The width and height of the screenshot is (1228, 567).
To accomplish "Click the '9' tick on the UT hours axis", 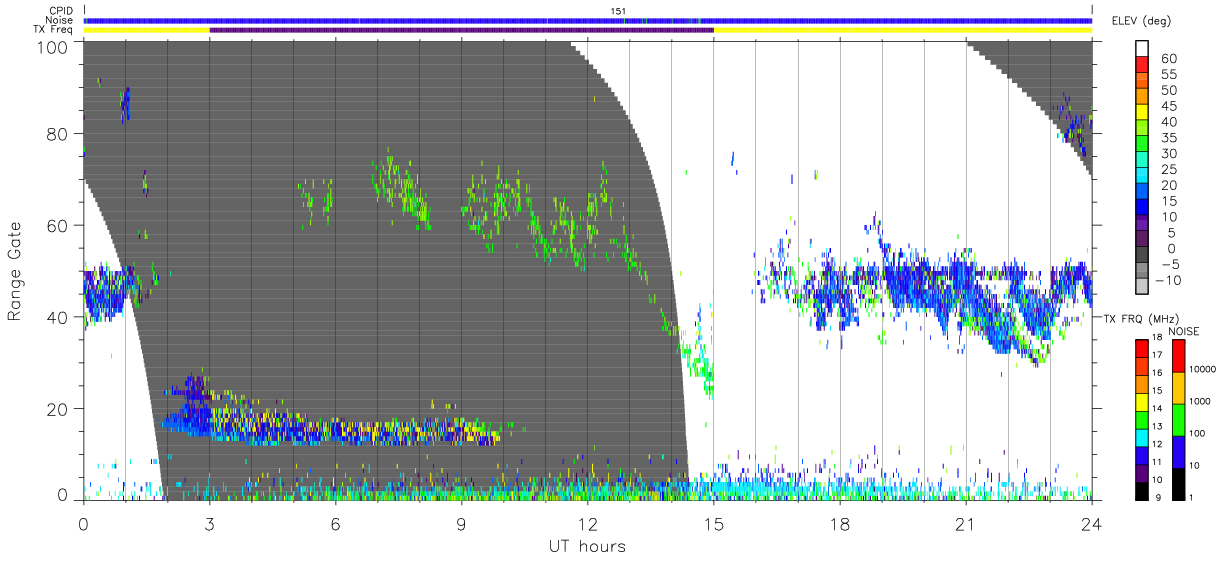I will [461, 523].
